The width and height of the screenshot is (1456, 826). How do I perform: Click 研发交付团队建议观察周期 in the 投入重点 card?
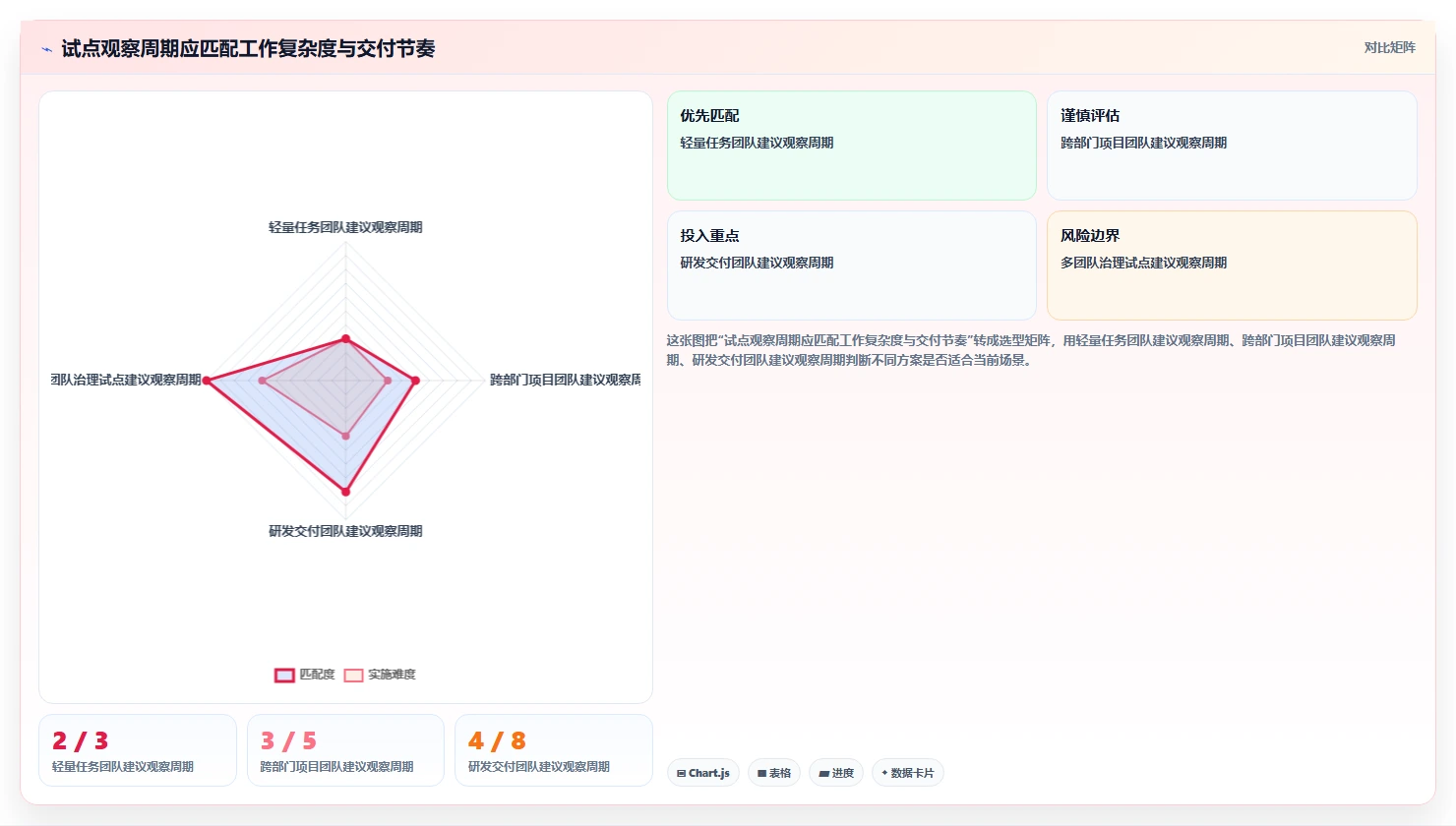[757, 263]
